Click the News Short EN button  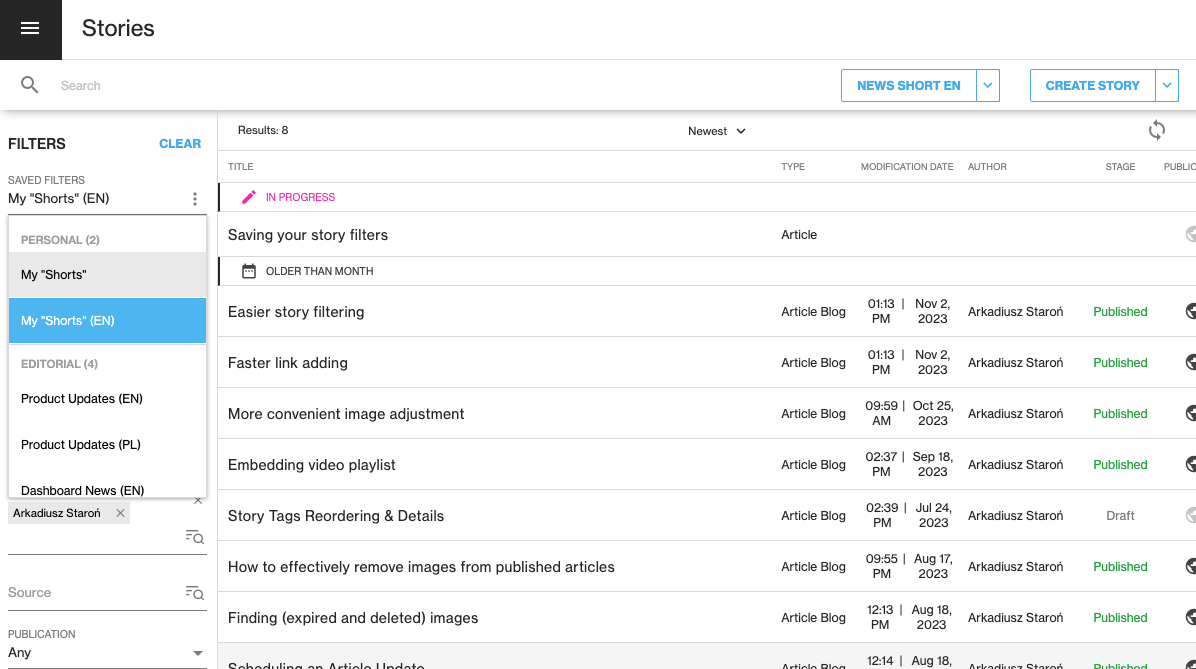(x=908, y=86)
